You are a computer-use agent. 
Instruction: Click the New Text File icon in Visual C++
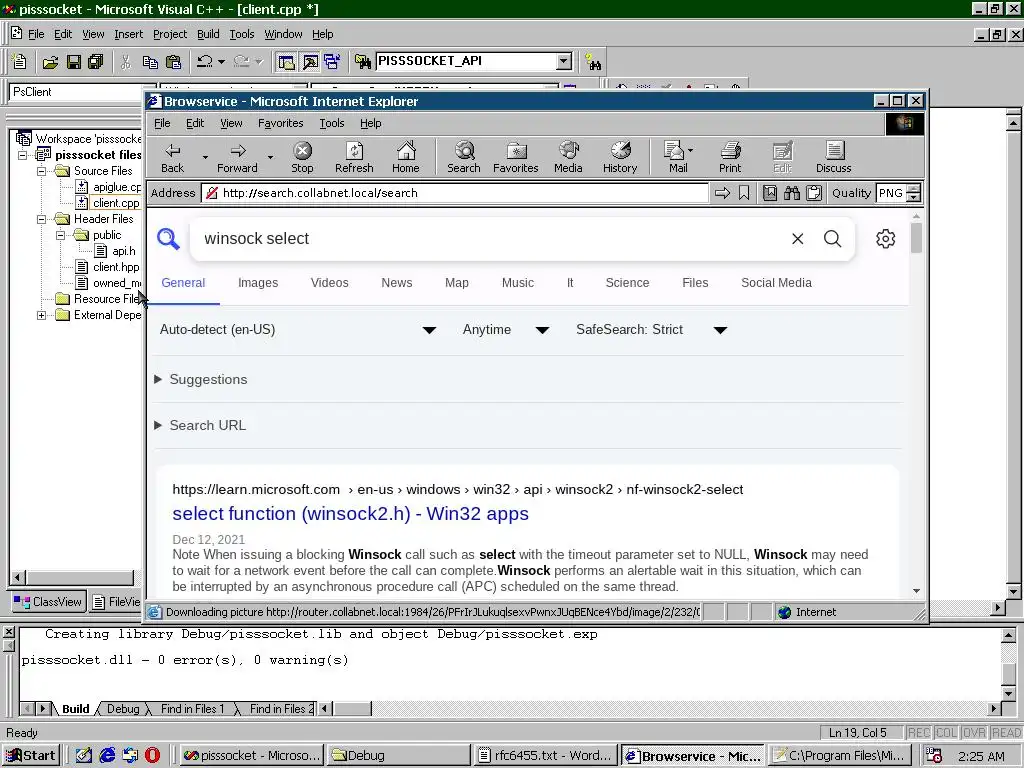[20, 62]
